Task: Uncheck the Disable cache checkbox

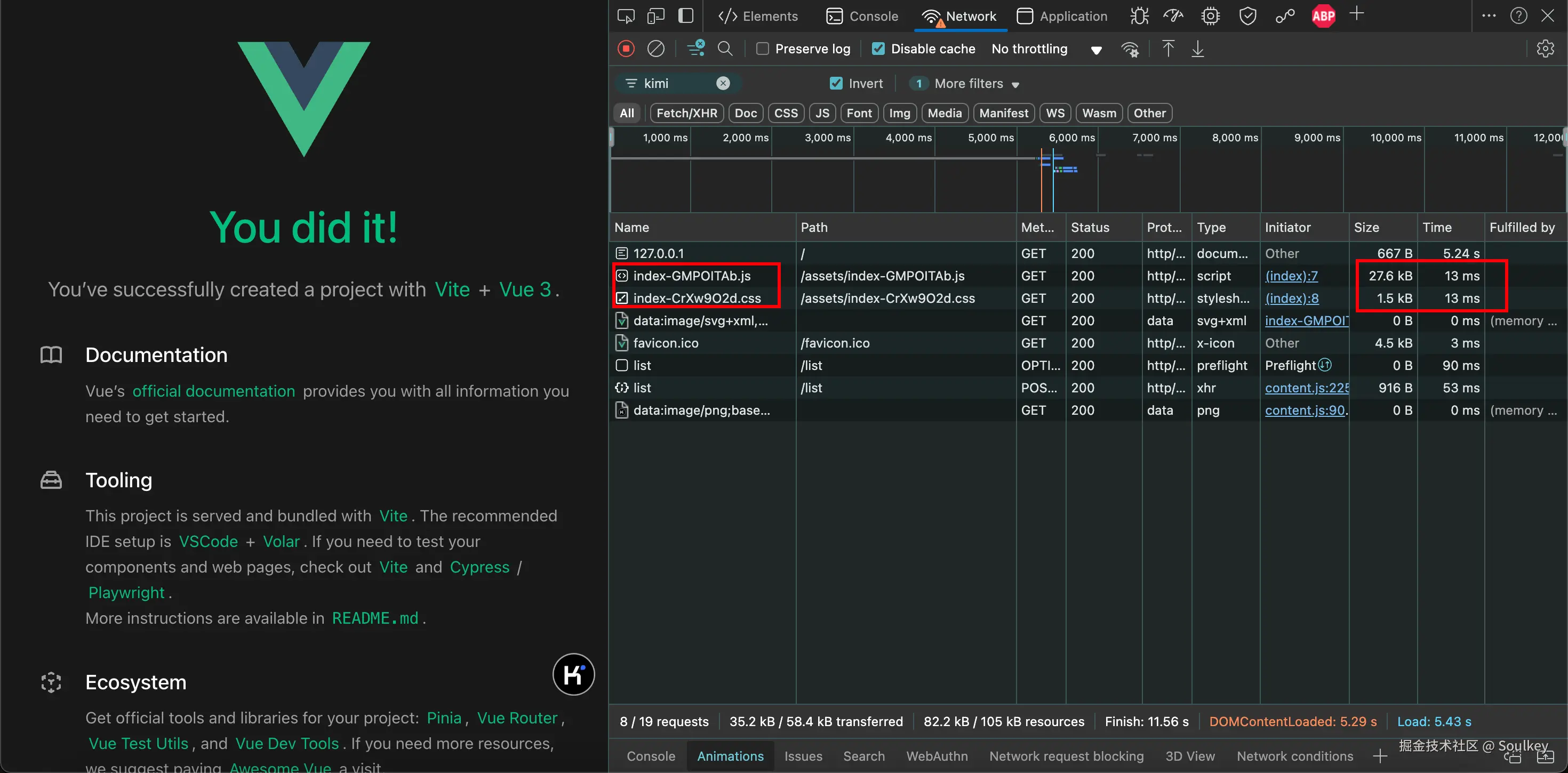Action: pyautogui.click(x=878, y=49)
